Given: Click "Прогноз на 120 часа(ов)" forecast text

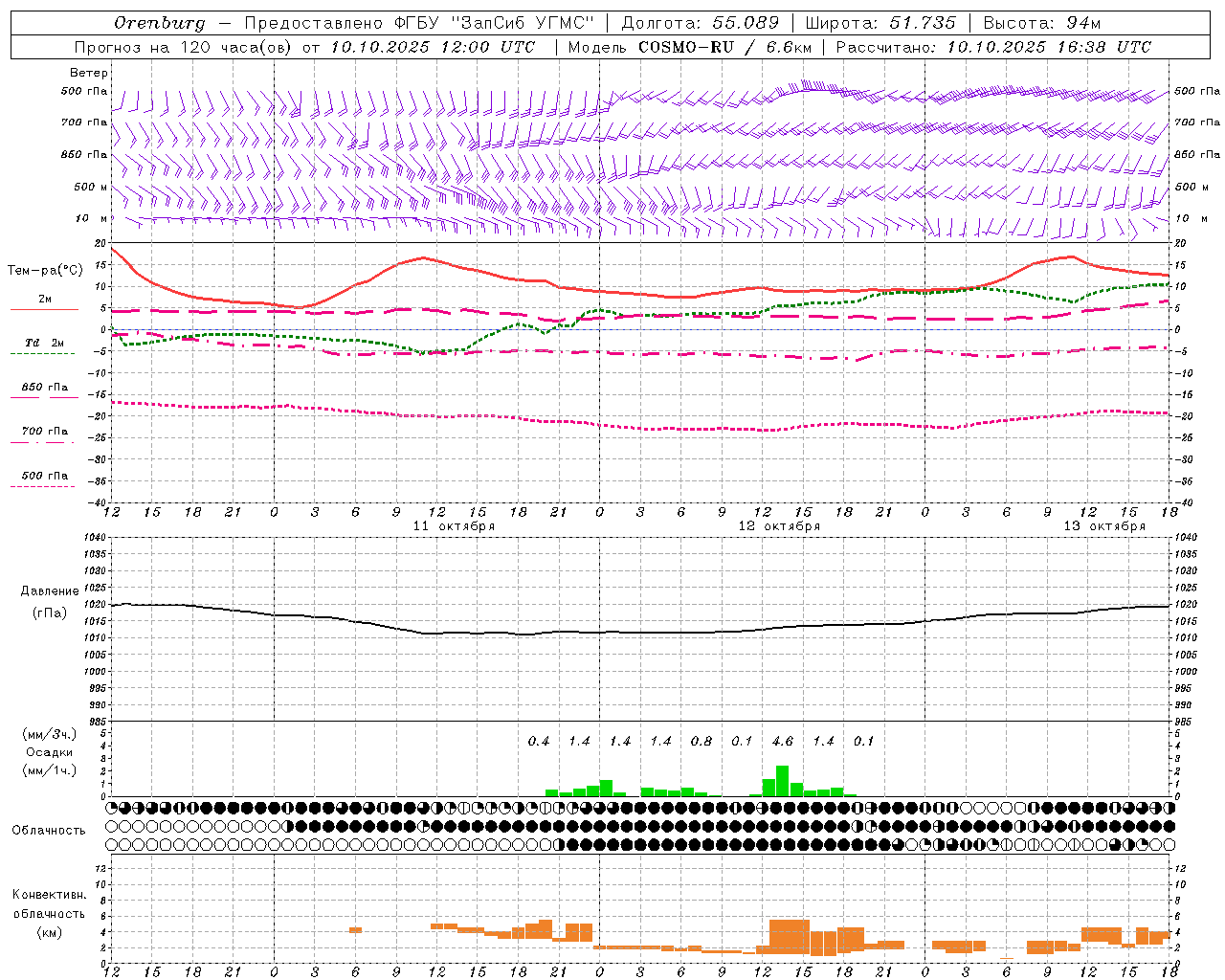Looking at the screenshot, I should [x=184, y=47].
